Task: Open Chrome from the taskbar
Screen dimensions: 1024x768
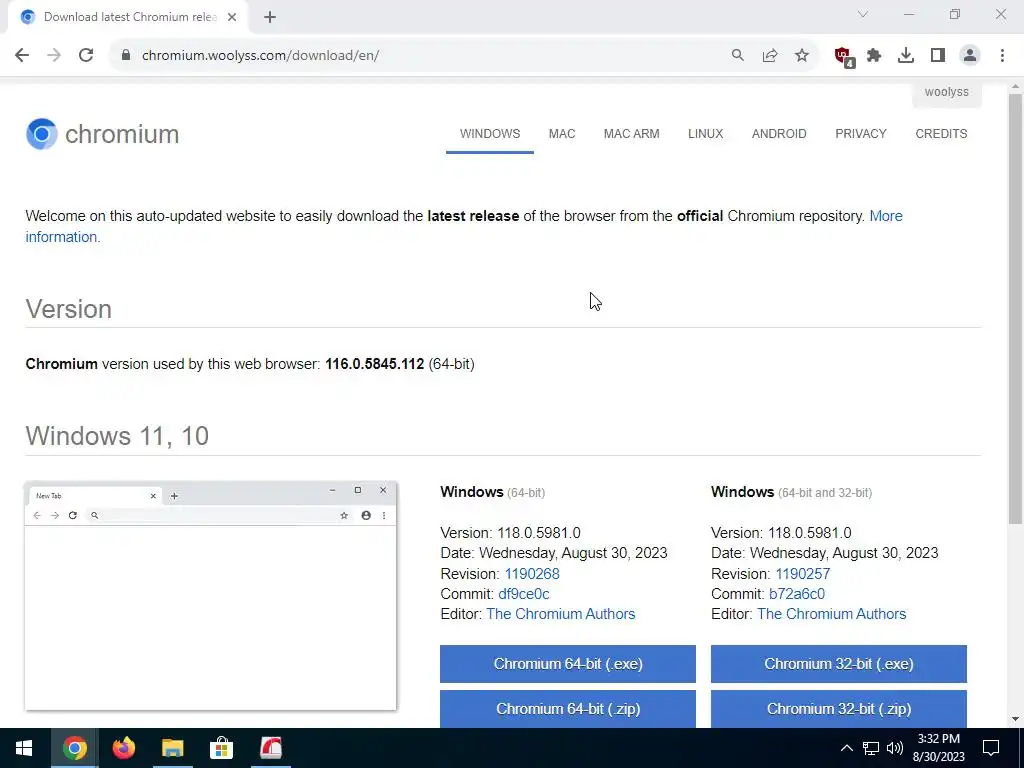Action: pos(74,748)
